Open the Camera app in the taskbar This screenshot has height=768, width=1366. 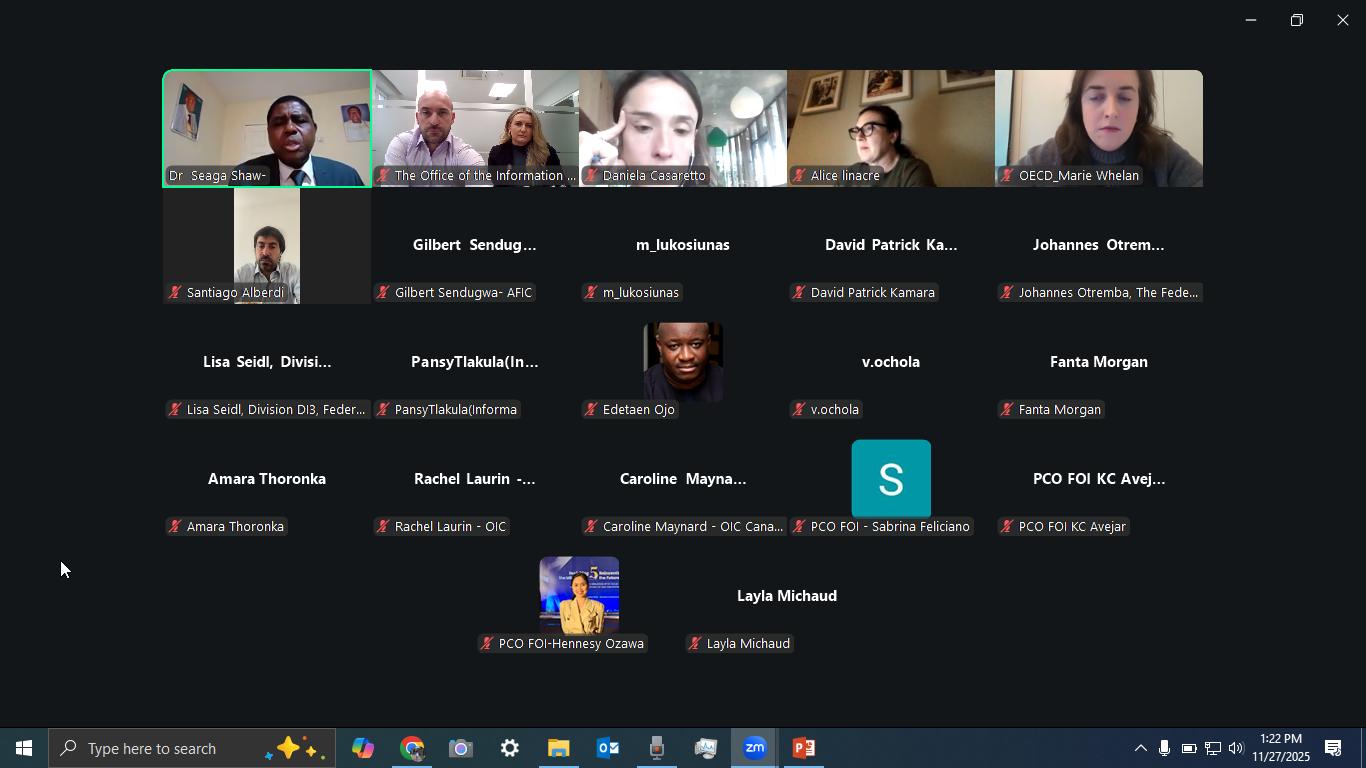tap(461, 748)
